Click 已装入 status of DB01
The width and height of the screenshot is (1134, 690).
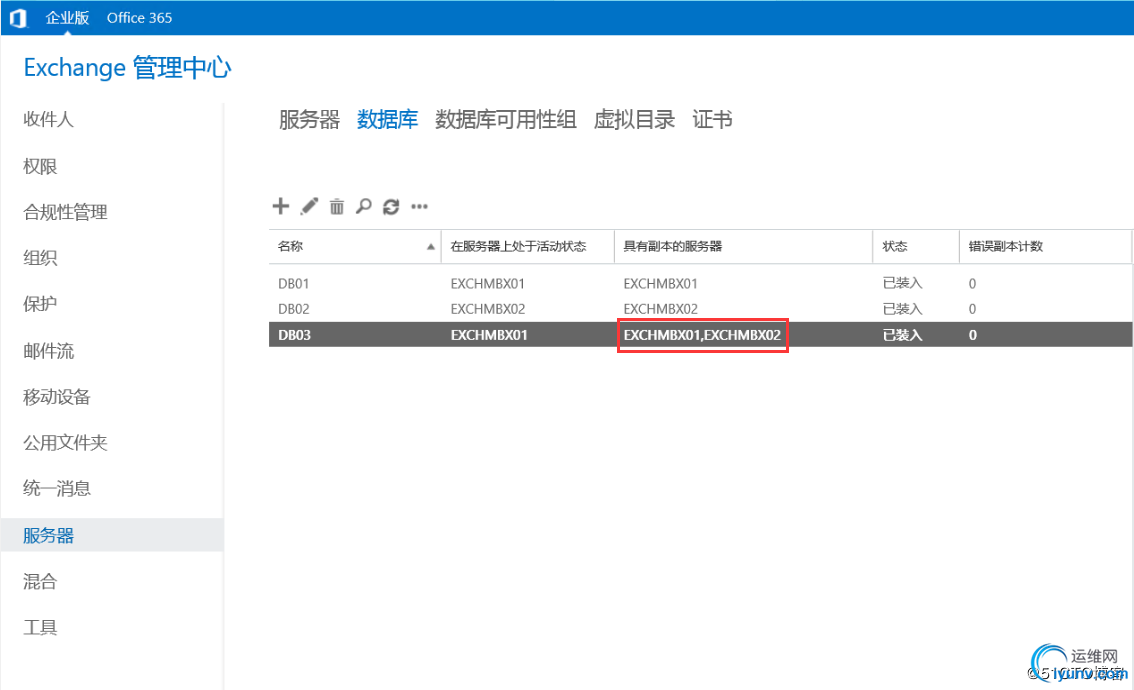(902, 283)
